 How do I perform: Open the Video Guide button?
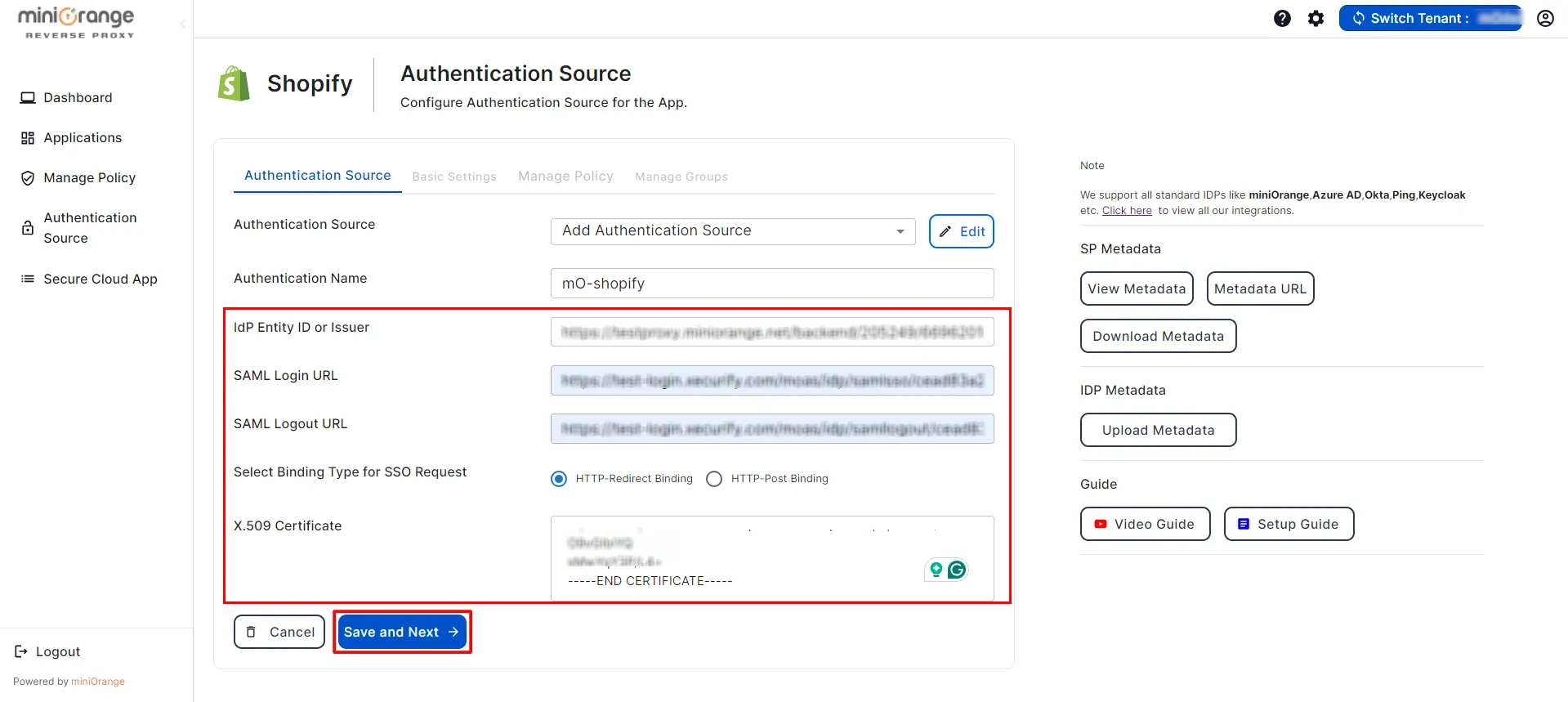[x=1145, y=524]
